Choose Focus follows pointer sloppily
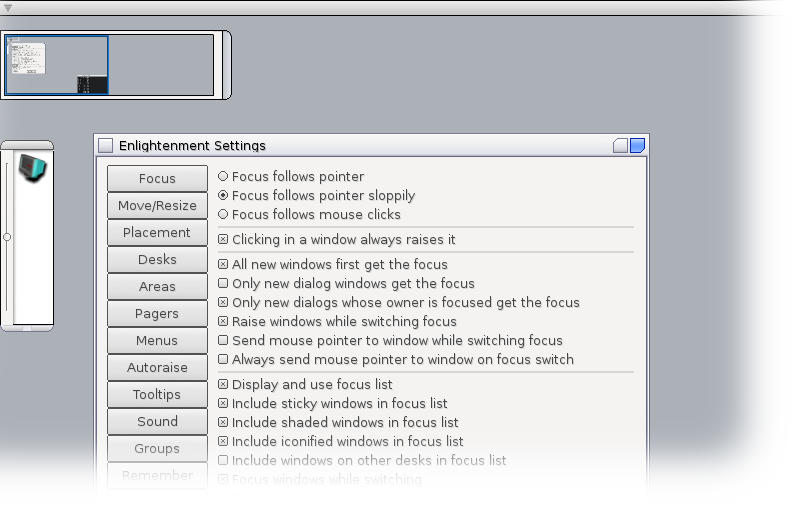Viewport: 800px width, 525px height. point(316,195)
